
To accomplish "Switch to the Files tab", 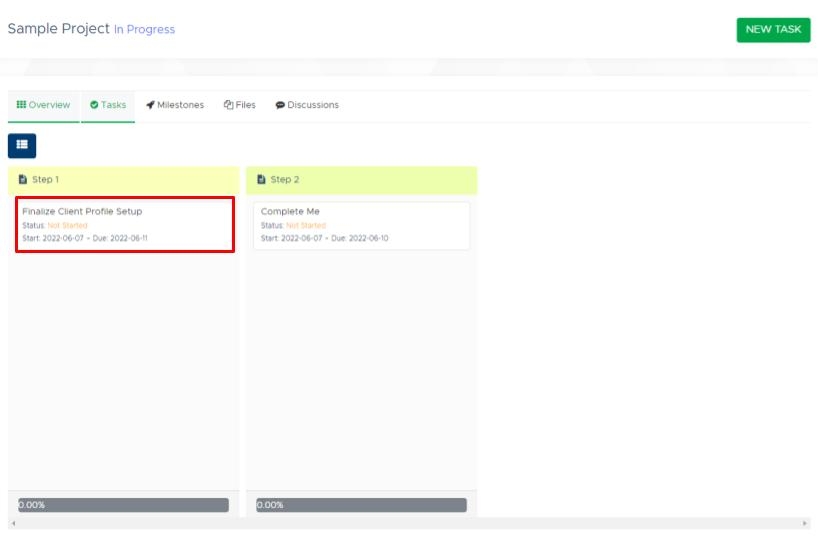I will click(x=239, y=105).
